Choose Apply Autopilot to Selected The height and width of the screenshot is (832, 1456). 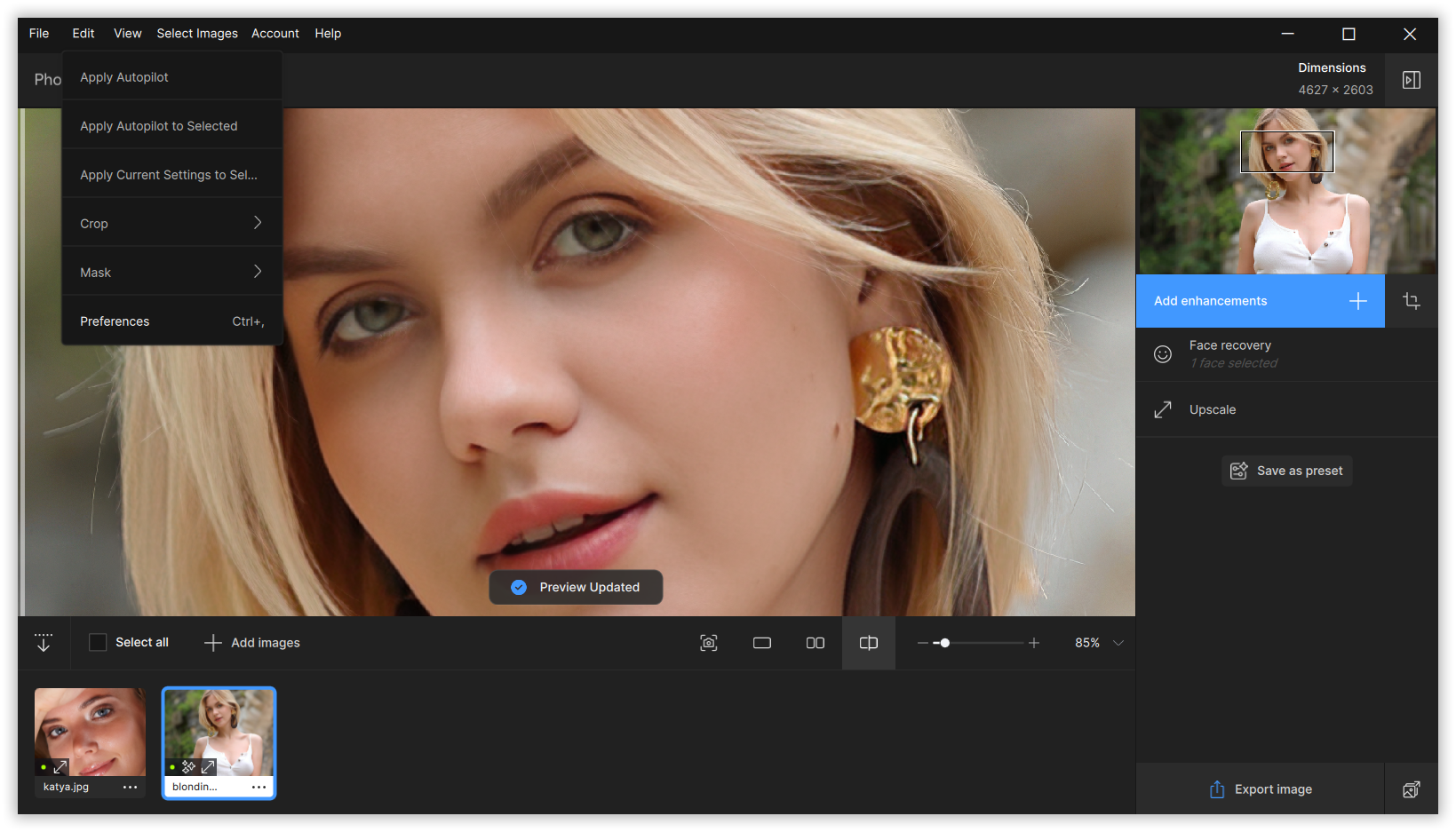159,126
